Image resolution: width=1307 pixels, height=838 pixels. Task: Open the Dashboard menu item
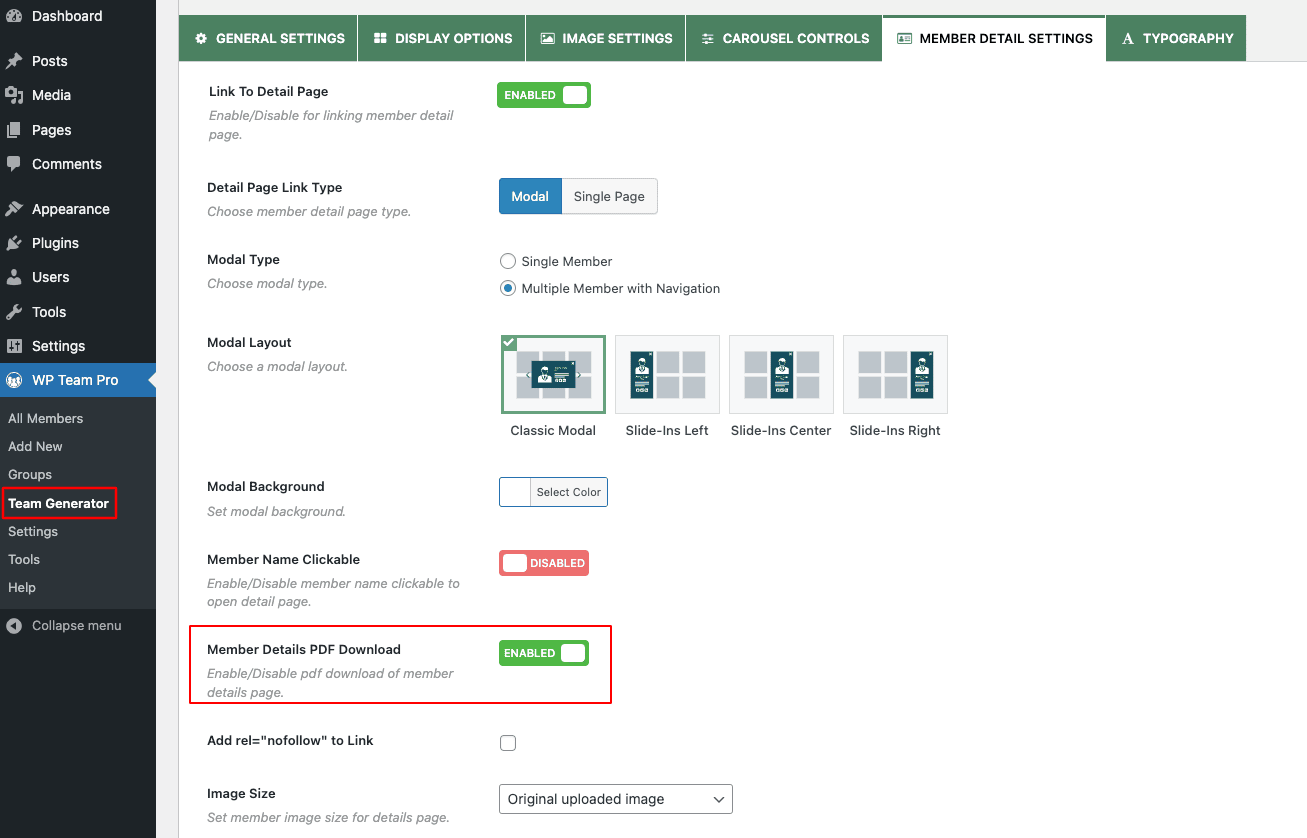[x=78, y=16]
